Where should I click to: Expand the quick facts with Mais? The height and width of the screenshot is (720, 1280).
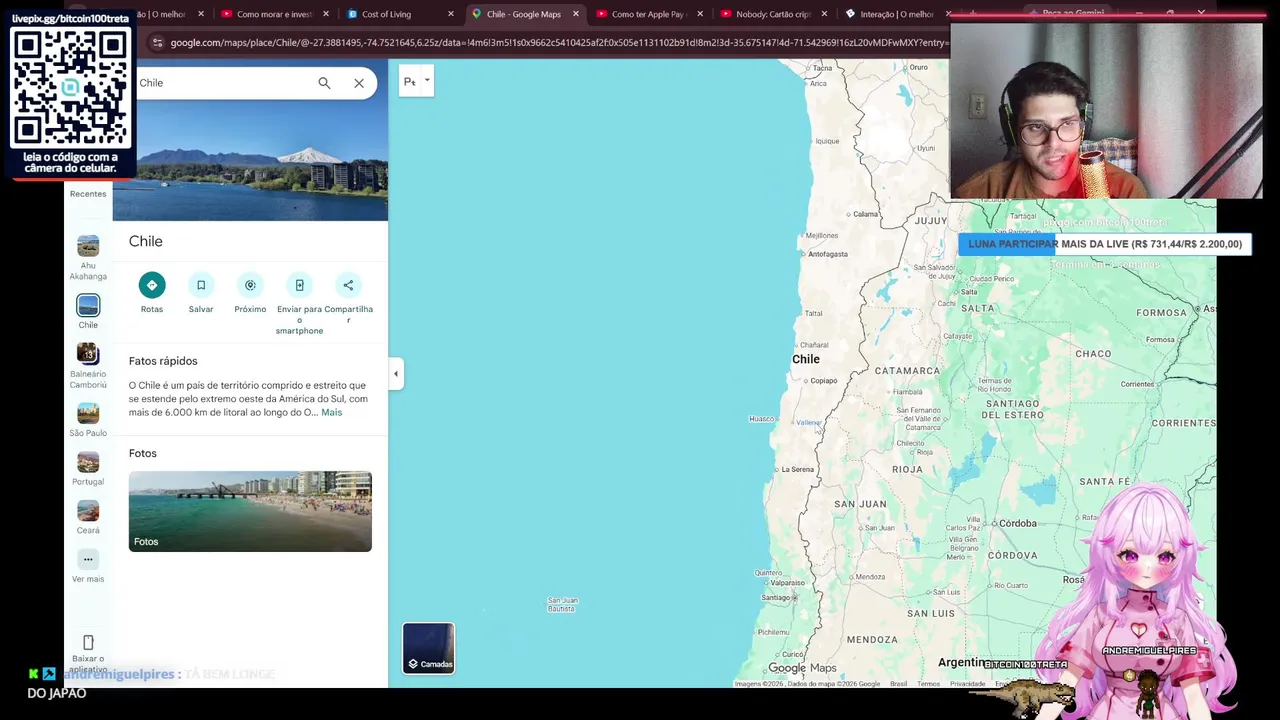pos(332,412)
